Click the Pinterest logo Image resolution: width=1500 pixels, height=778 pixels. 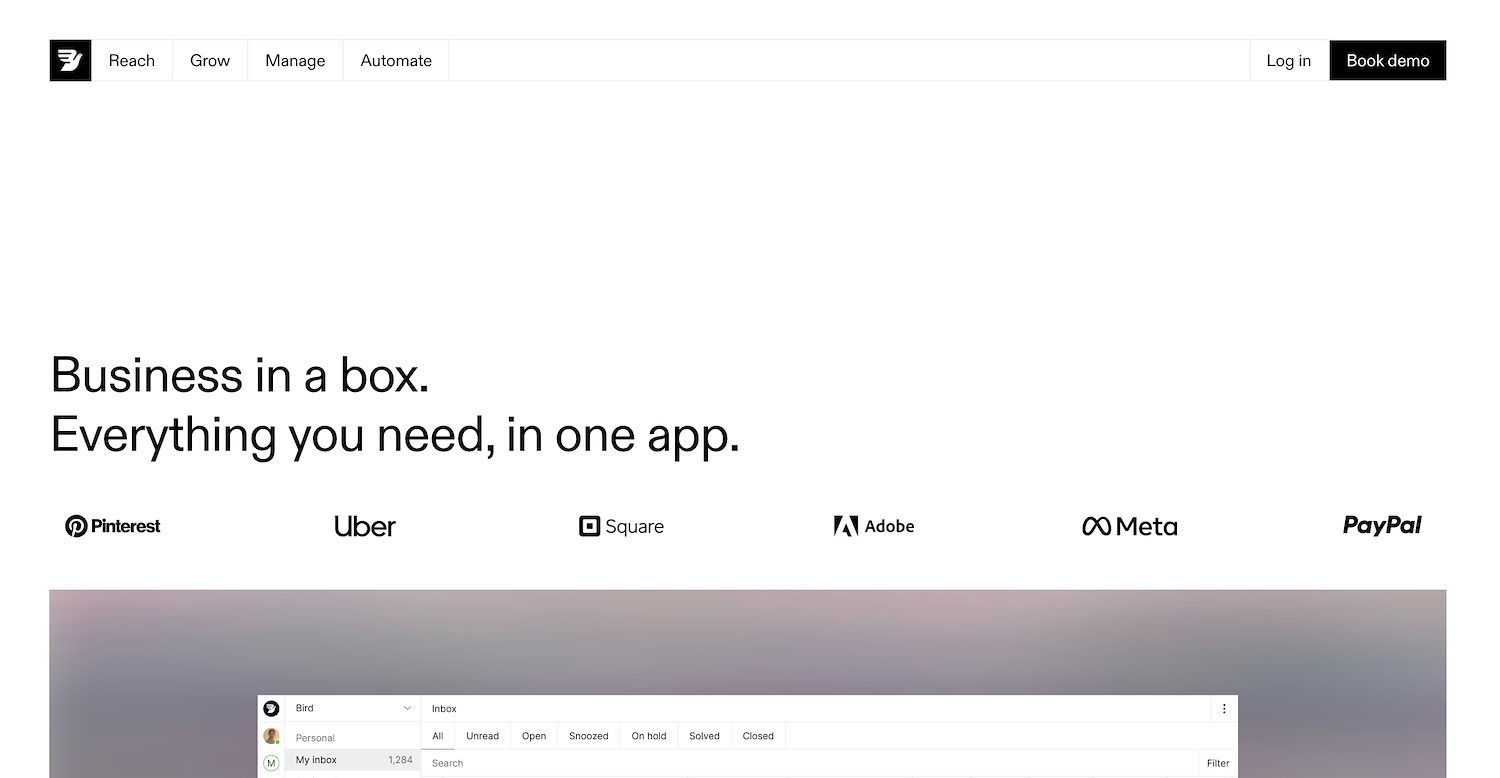113,526
